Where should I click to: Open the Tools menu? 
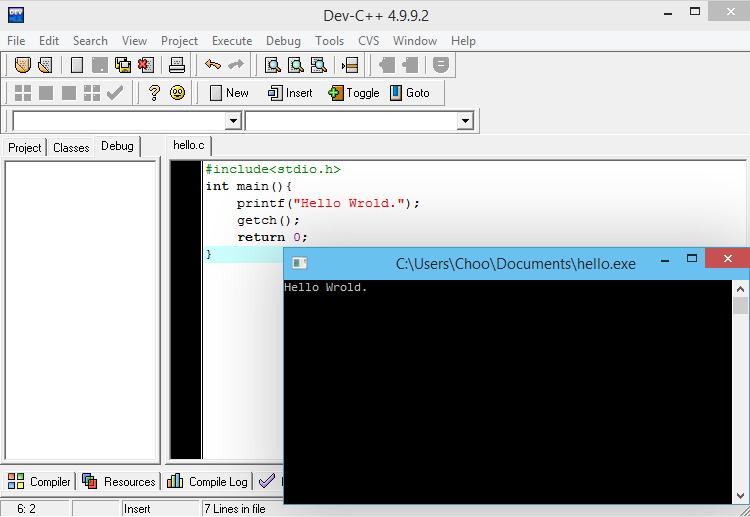329,41
